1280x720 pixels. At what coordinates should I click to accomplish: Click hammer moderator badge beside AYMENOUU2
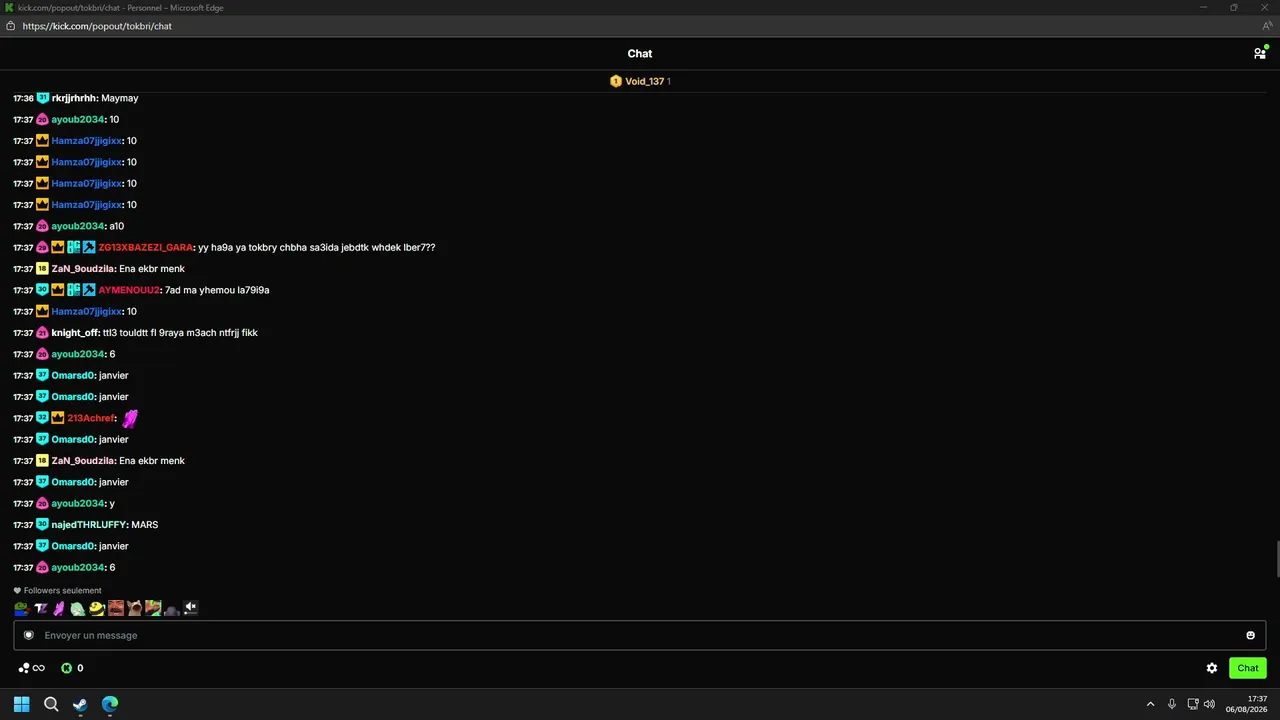coord(89,290)
